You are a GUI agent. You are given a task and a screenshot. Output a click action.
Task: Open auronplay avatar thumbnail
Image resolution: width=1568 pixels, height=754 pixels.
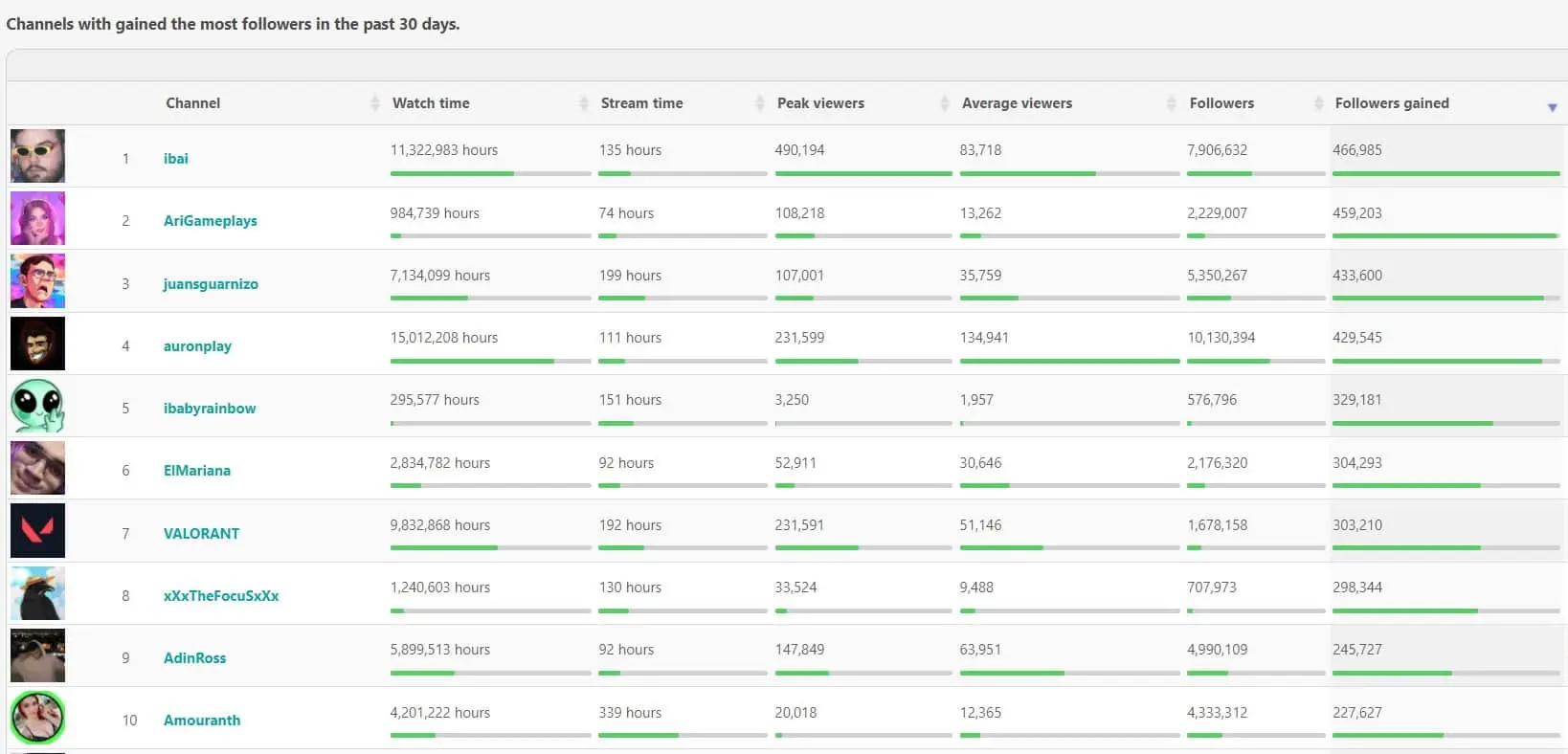(37, 344)
